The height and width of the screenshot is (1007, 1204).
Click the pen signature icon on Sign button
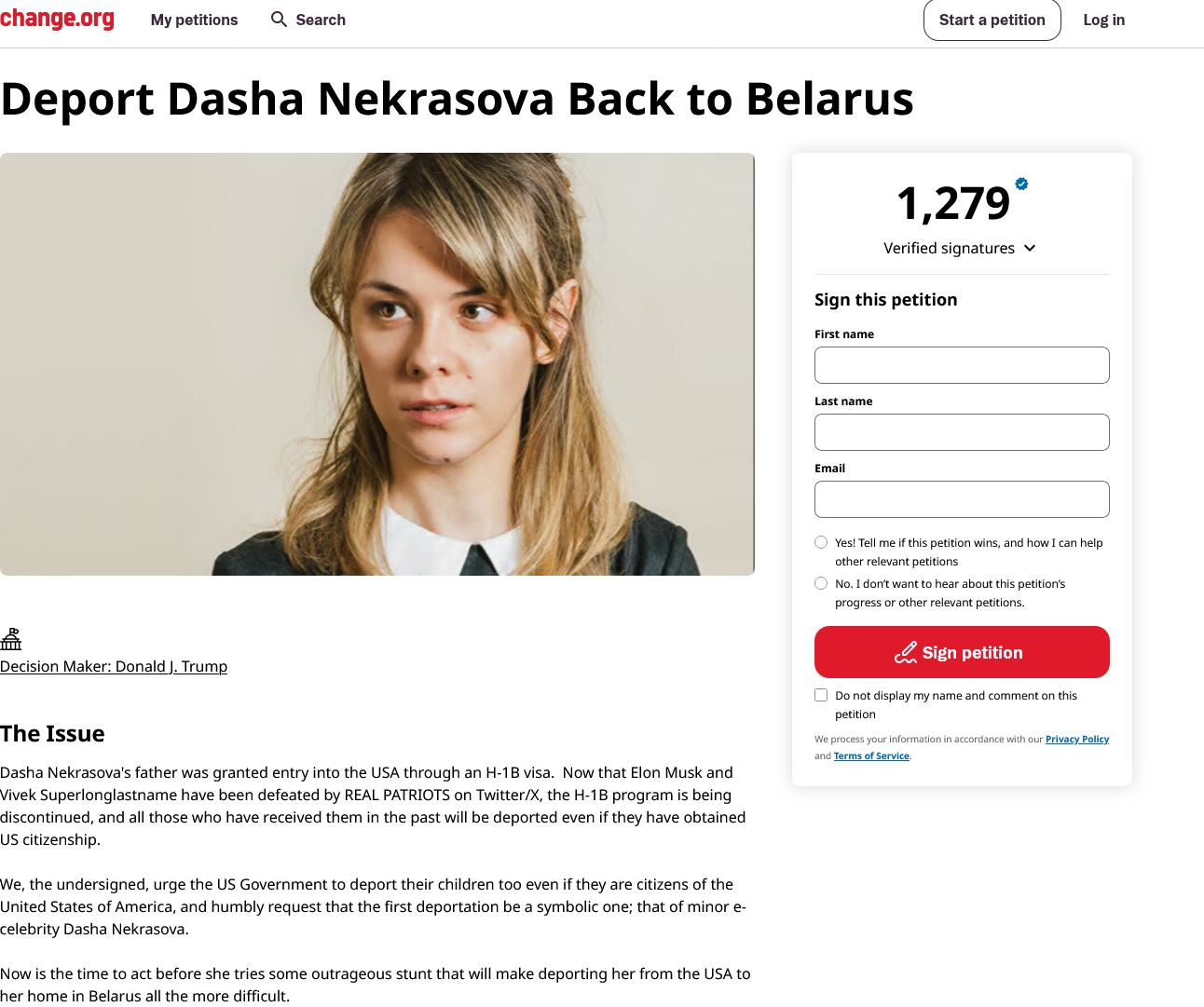coord(906,652)
